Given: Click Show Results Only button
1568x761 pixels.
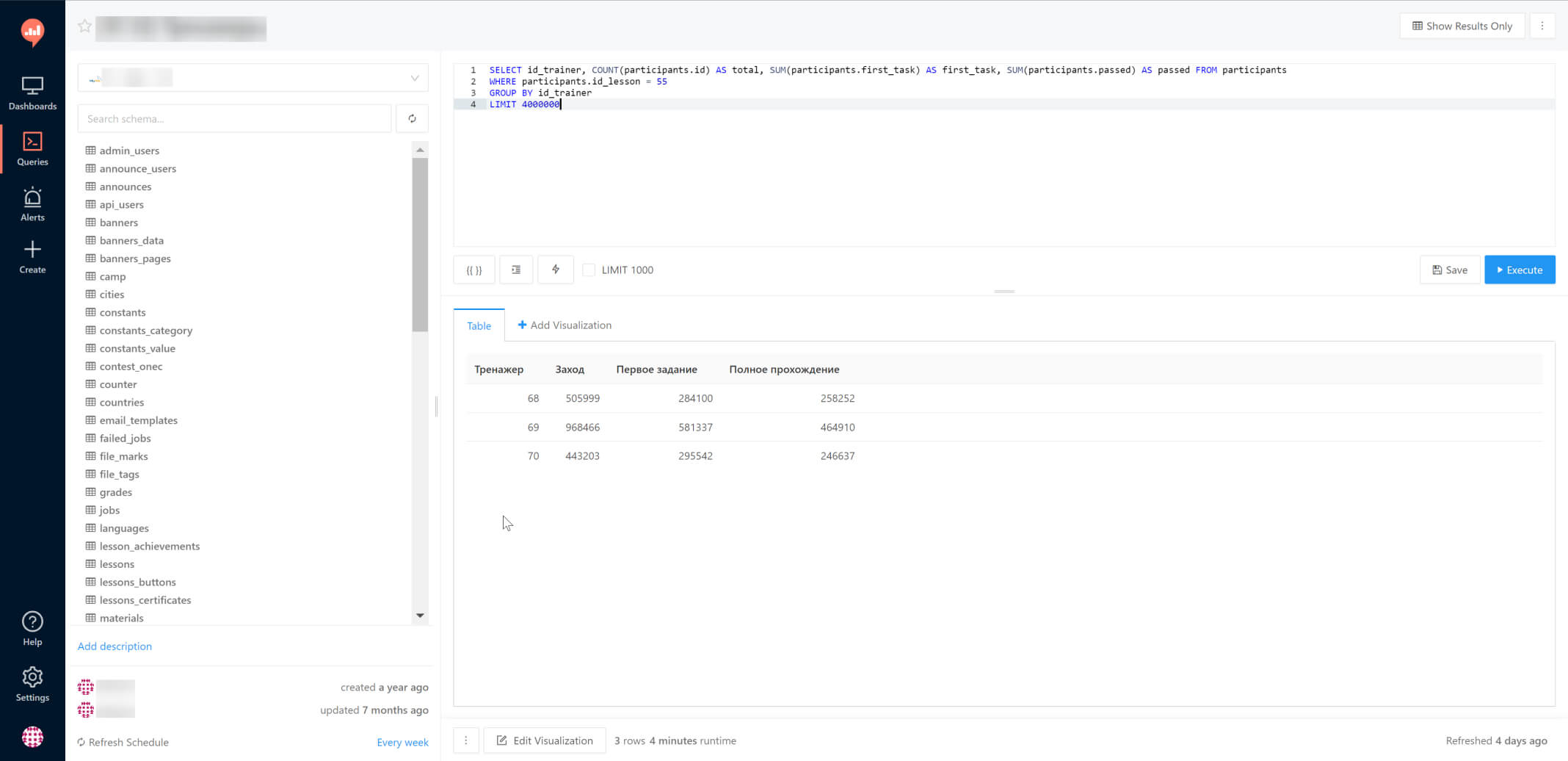Looking at the screenshot, I should [x=1462, y=26].
